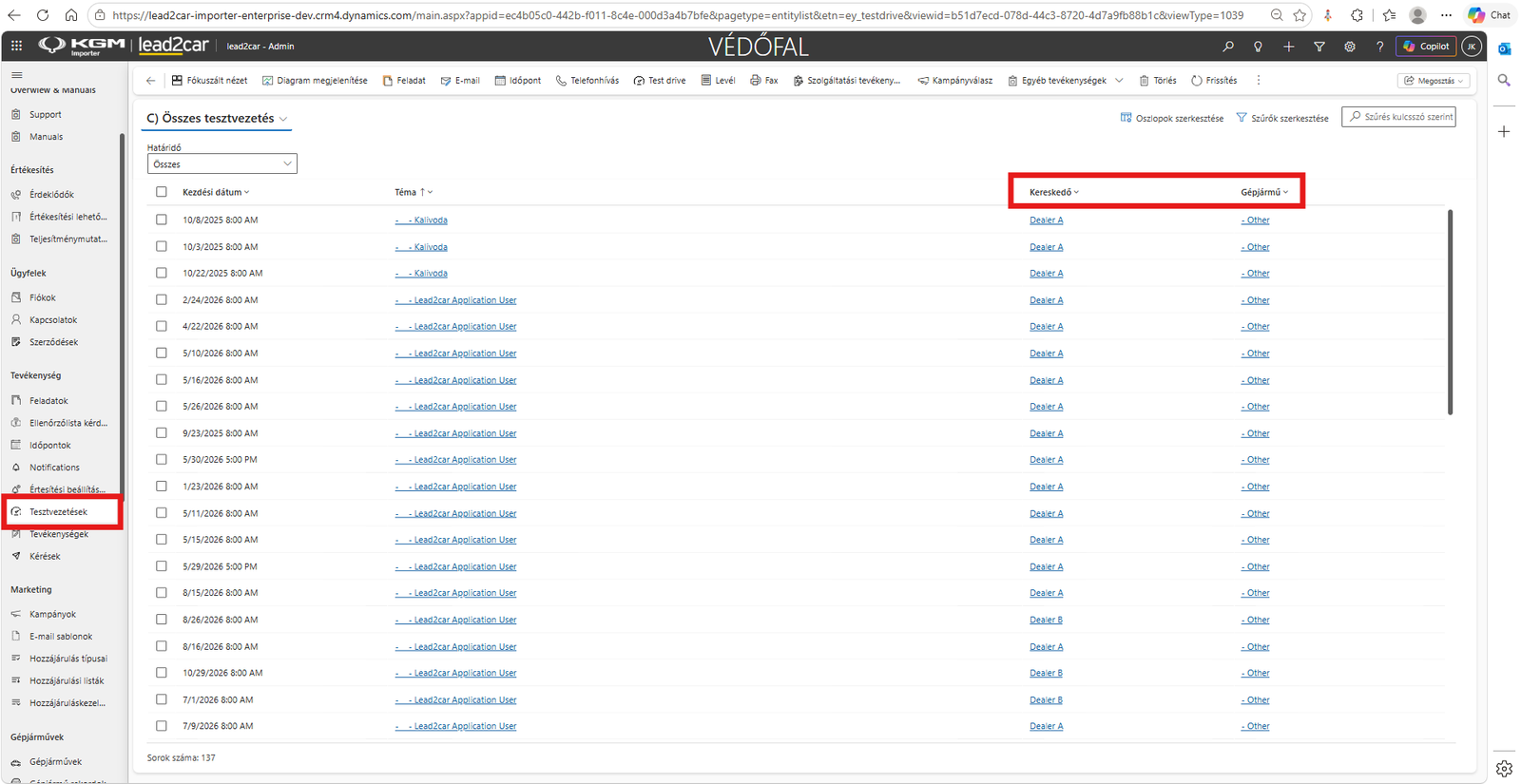
Task: Check the row dated 10/8/2025 8:00 AM
Action: (162, 220)
